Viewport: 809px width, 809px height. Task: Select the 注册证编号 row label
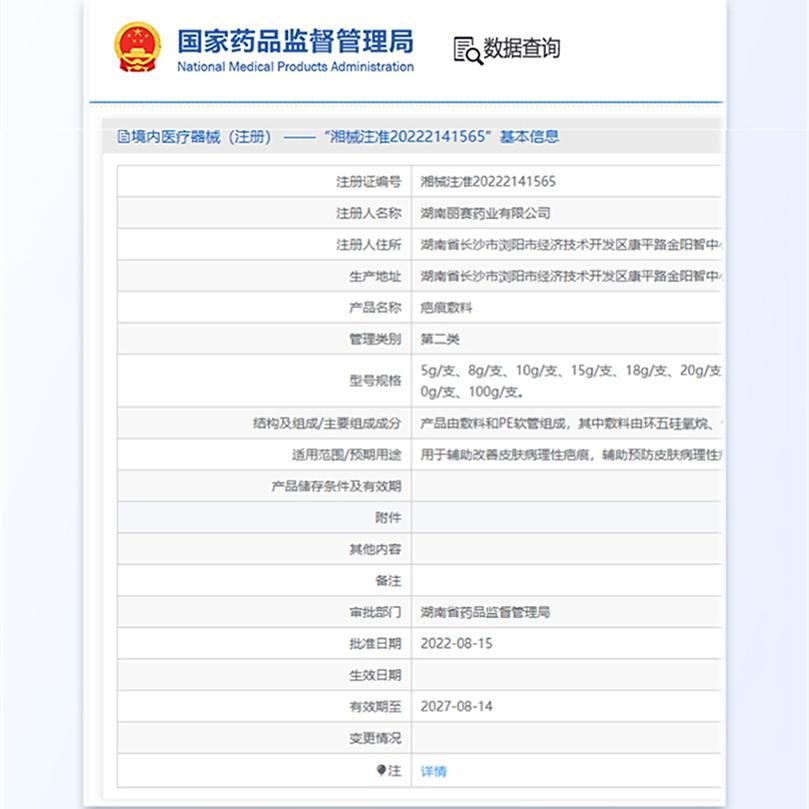coord(368,182)
